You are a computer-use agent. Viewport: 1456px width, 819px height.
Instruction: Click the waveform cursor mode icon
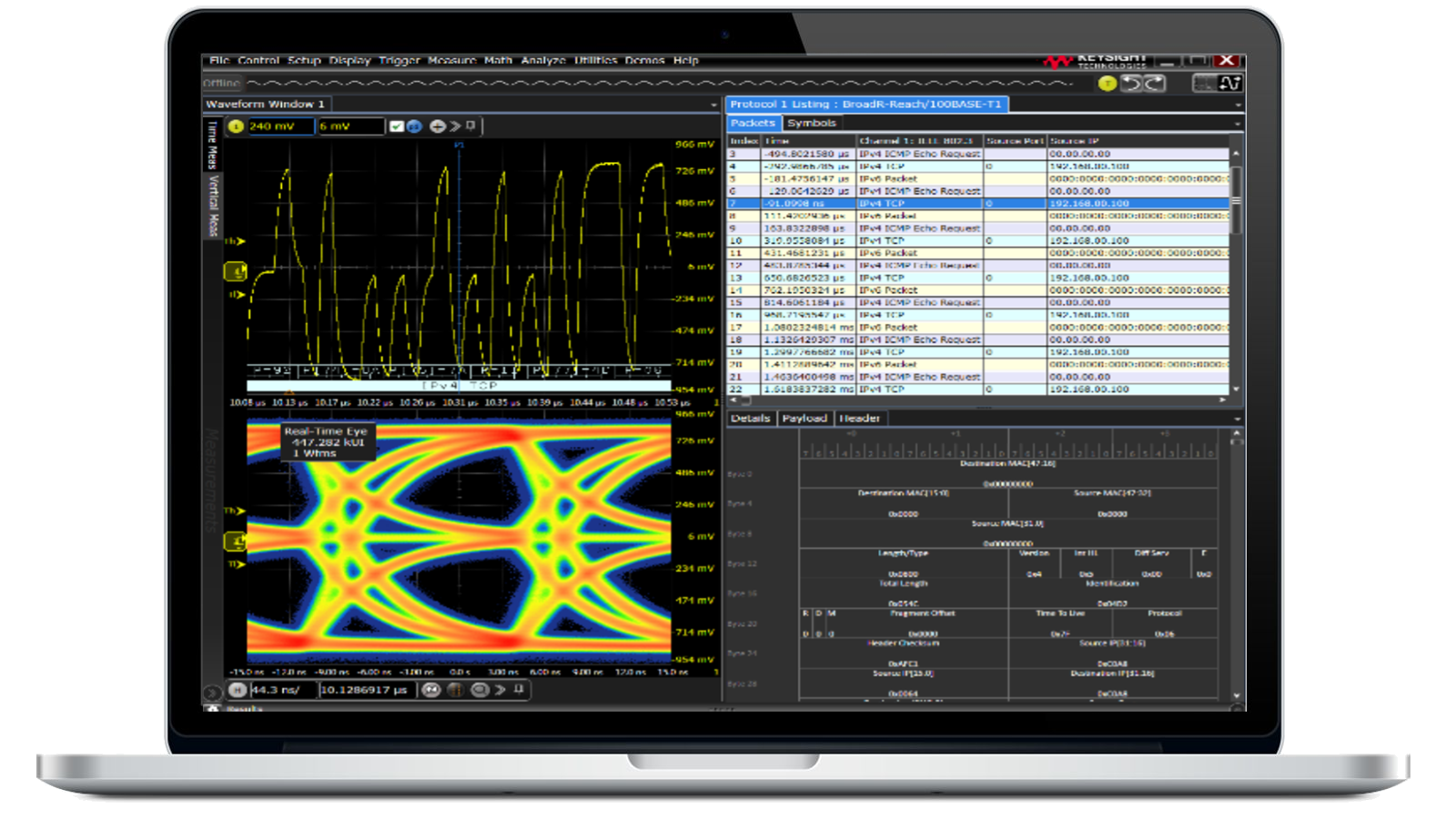coord(1230,84)
